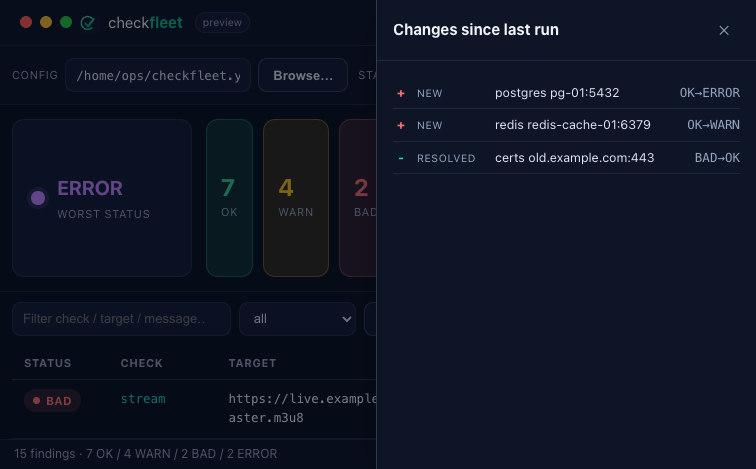Click the OK→WARN transition label
This screenshot has height=469, width=756.
pos(714,125)
